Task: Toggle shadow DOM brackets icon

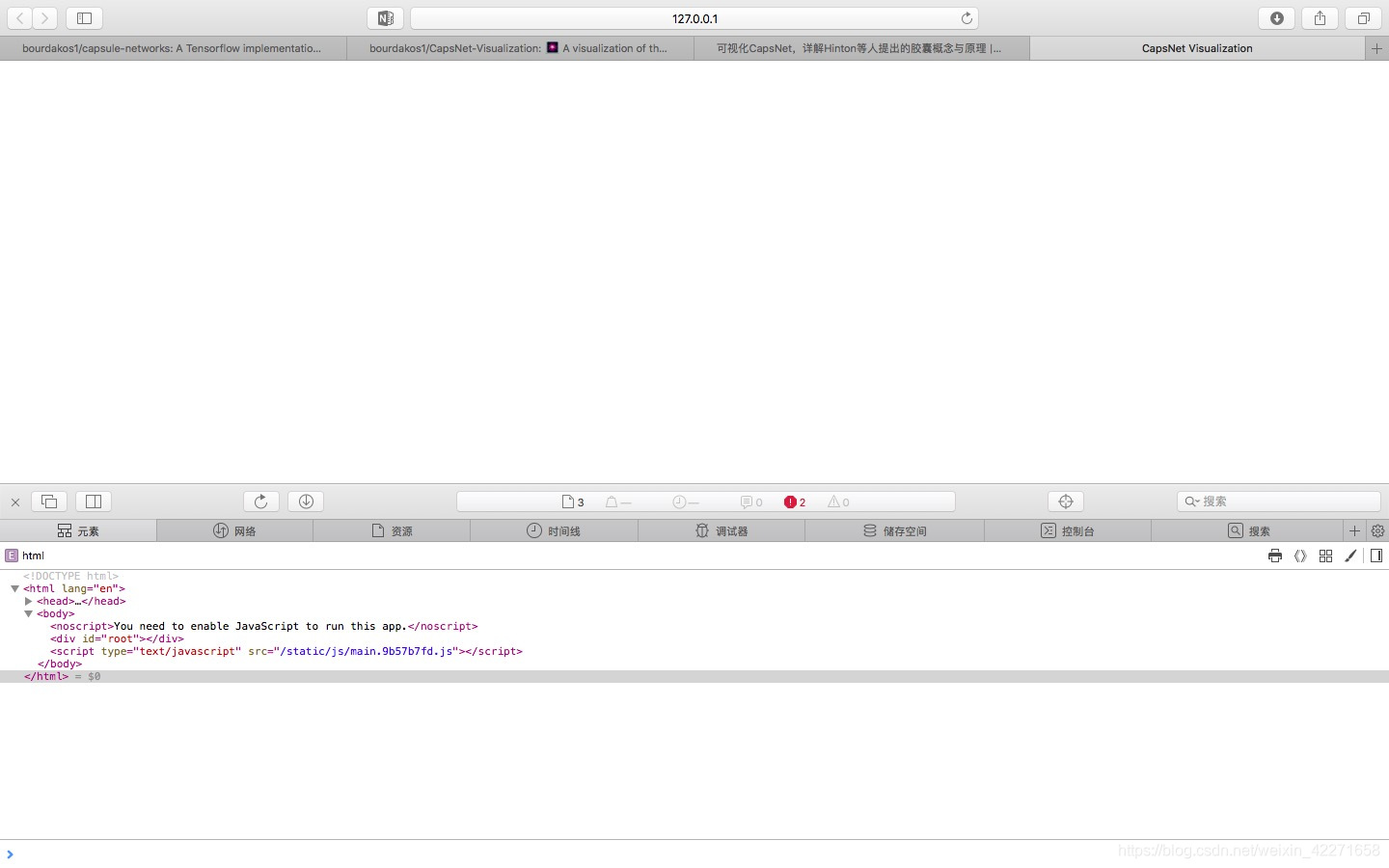Action: 1300,556
